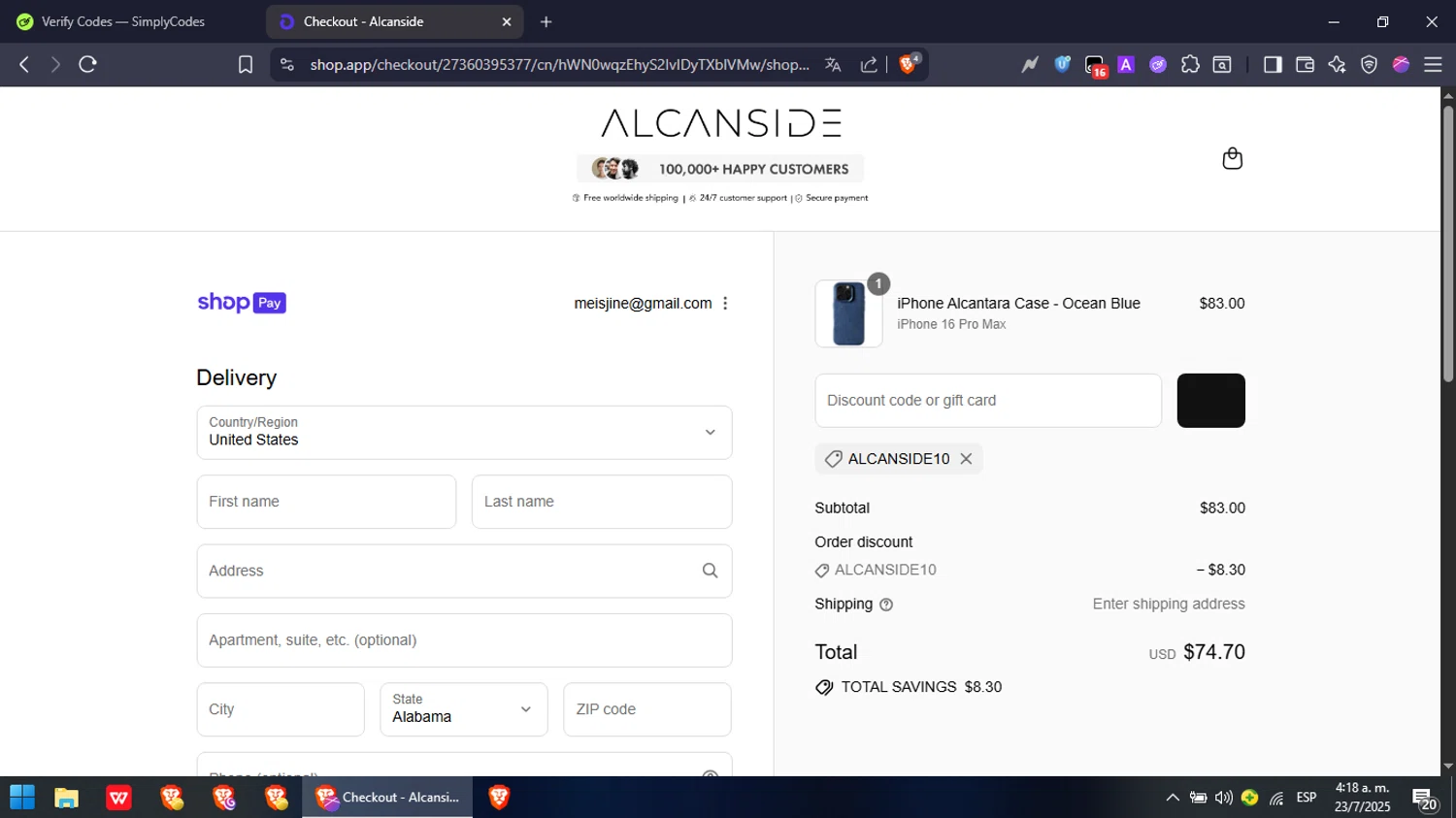This screenshot has width=1456, height=818.
Task: Go forward in browser history
Action: tap(55, 64)
